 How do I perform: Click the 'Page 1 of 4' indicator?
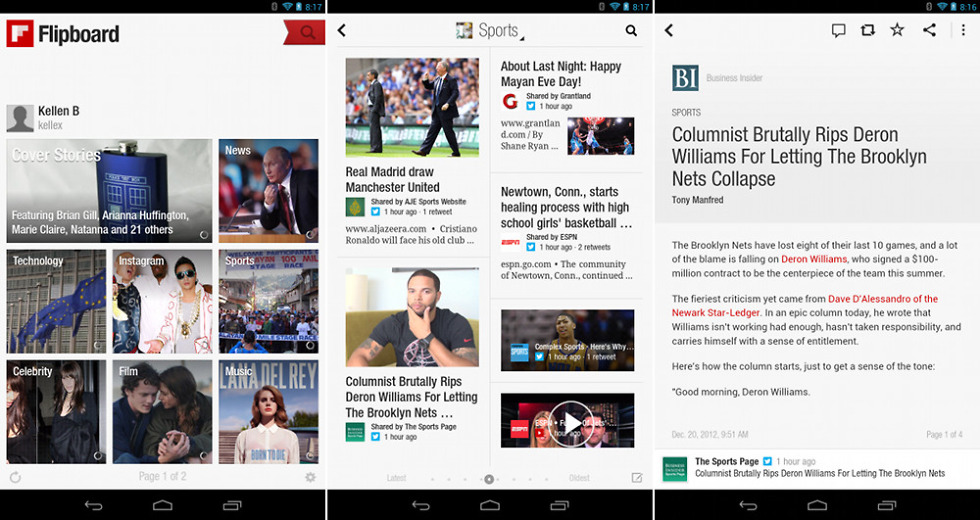[x=944, y=434]
